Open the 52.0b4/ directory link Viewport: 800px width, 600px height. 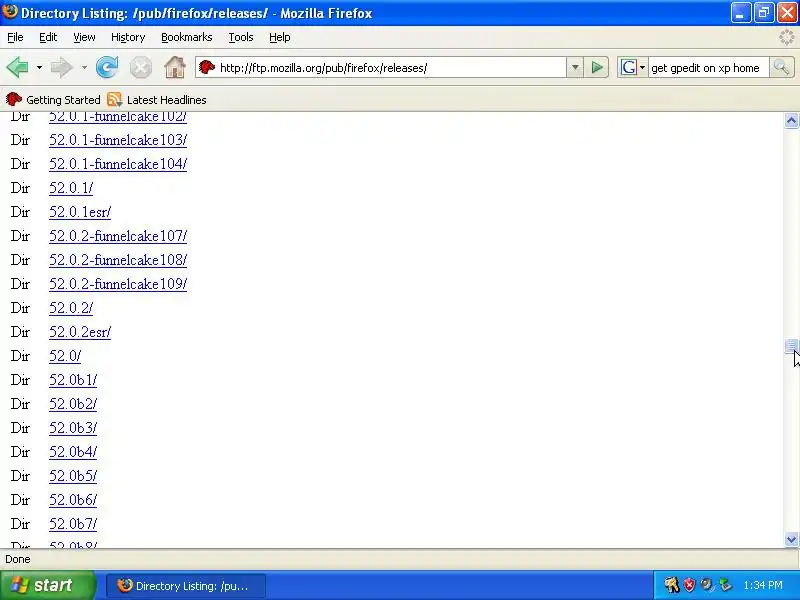click(73, 452)
